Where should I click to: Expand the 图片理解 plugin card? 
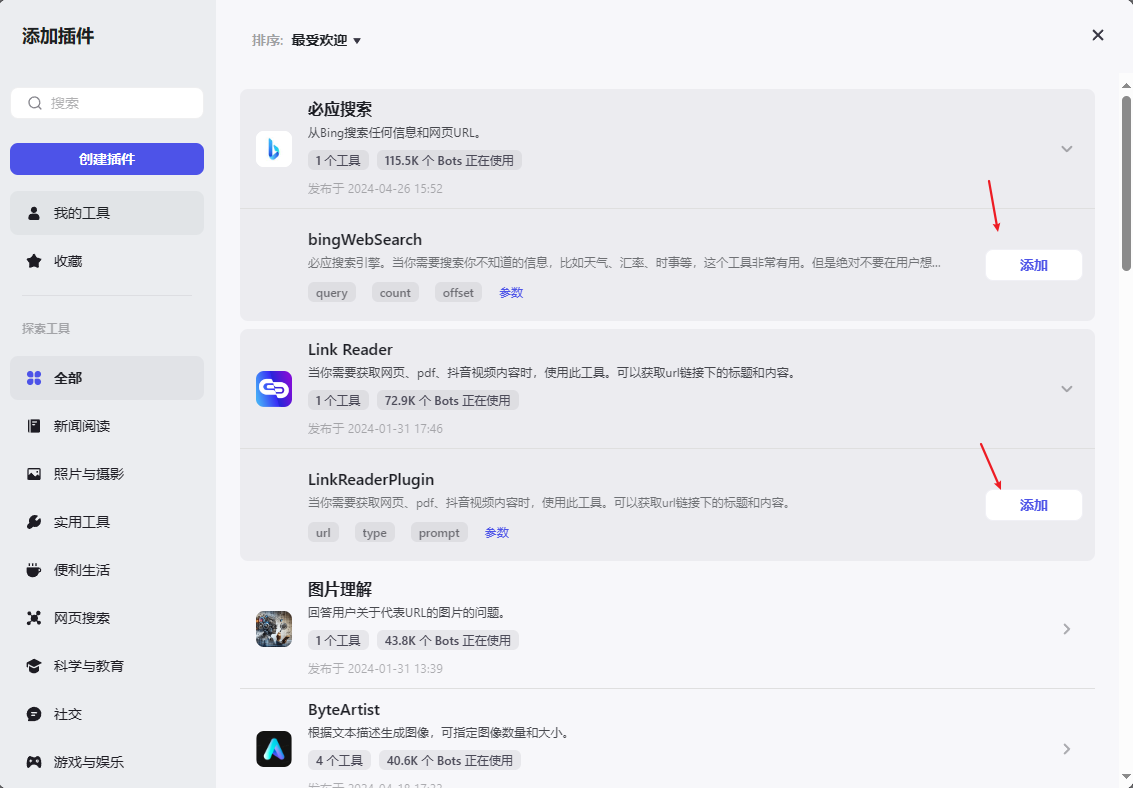point(1067,629)
